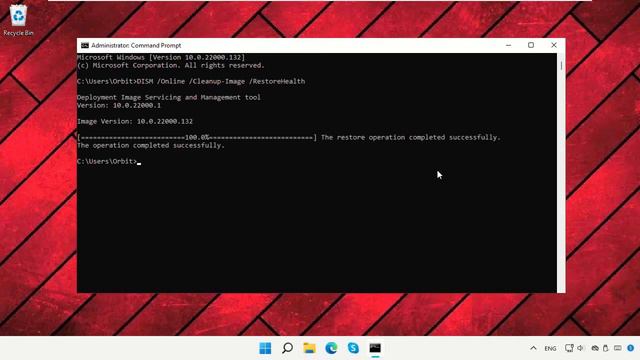640x360 pixels.
Task: Click '(c) Microsoft Corporation. All rights reserved.'
Action: click(x=171, y=65)
